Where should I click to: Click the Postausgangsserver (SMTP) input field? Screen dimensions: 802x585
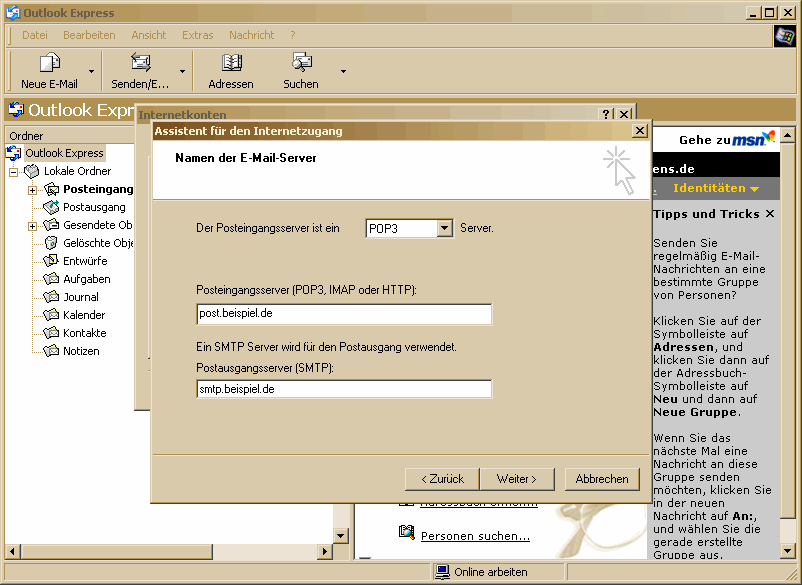(x=344, y=389)
